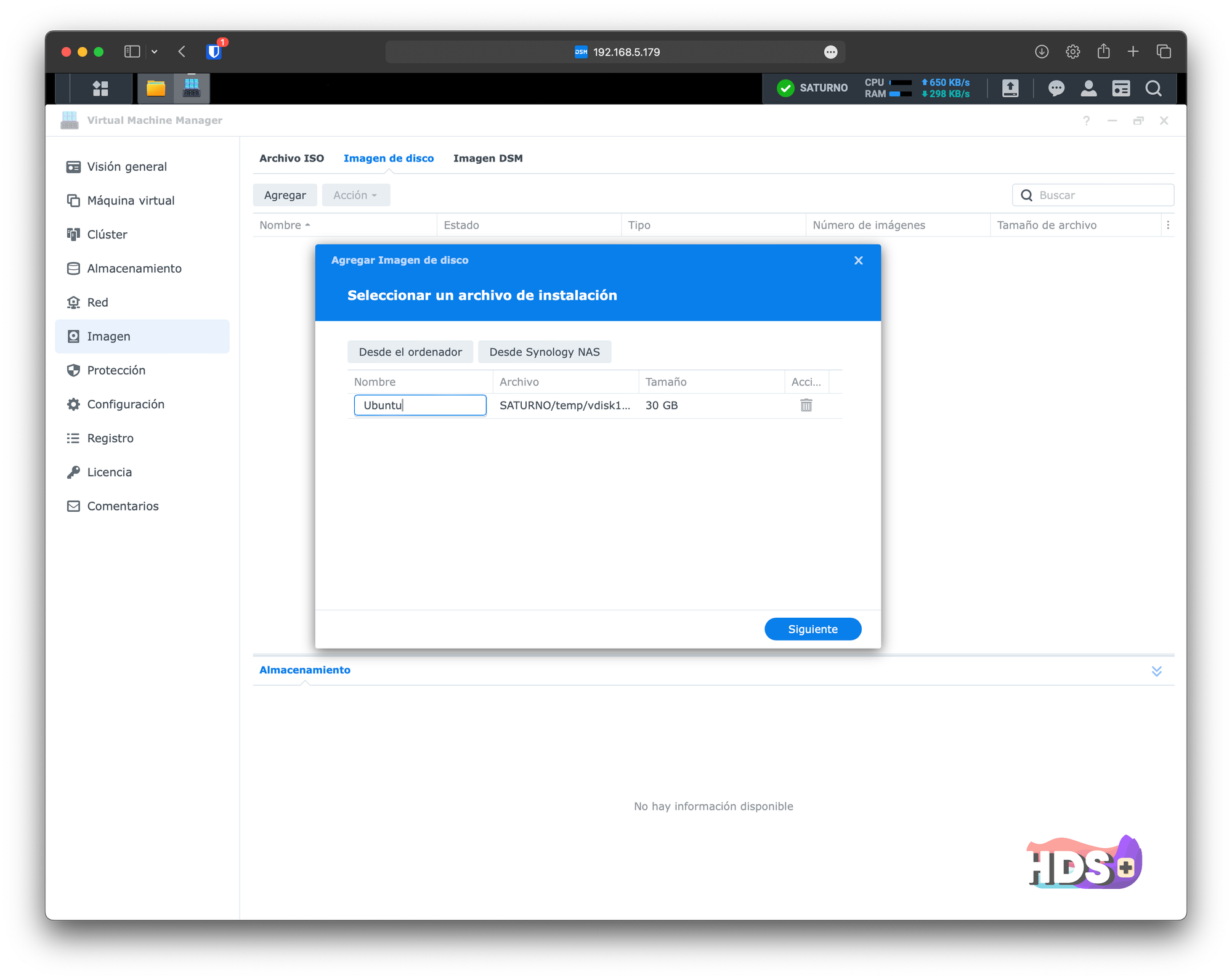Click Desde Synology NAS button
This screenshot has height=980, width=1232.
pos(545,352)
